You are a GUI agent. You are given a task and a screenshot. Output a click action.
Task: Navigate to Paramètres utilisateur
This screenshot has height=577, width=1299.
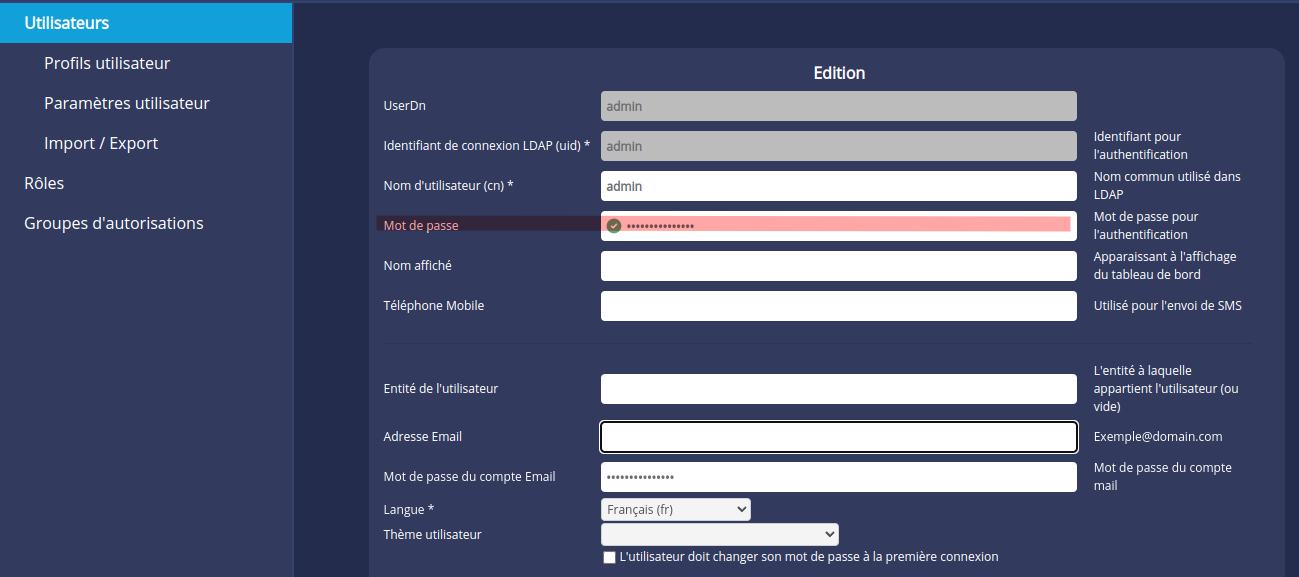click(127, 102)
